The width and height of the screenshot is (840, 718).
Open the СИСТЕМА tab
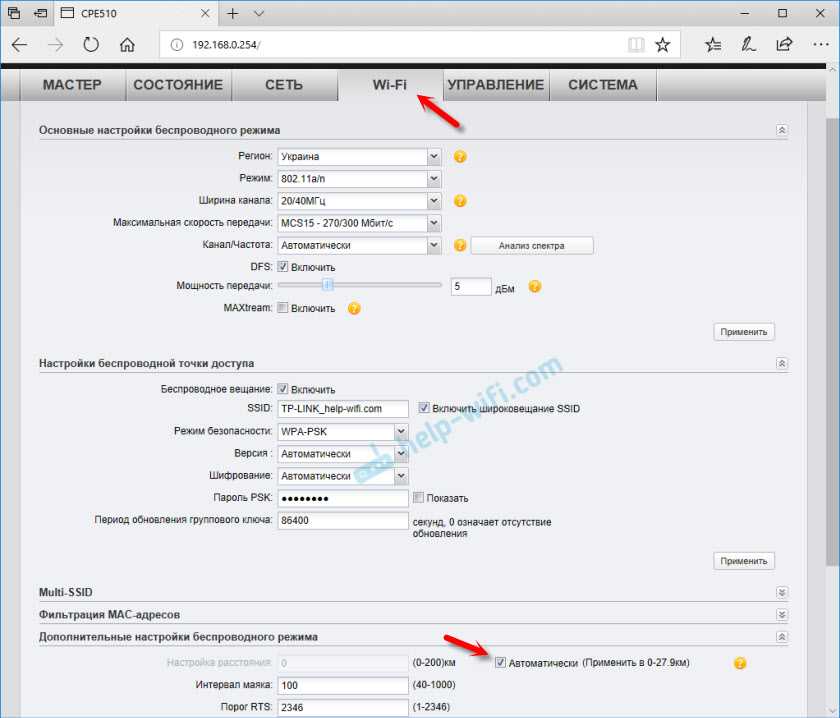point(602,85)
